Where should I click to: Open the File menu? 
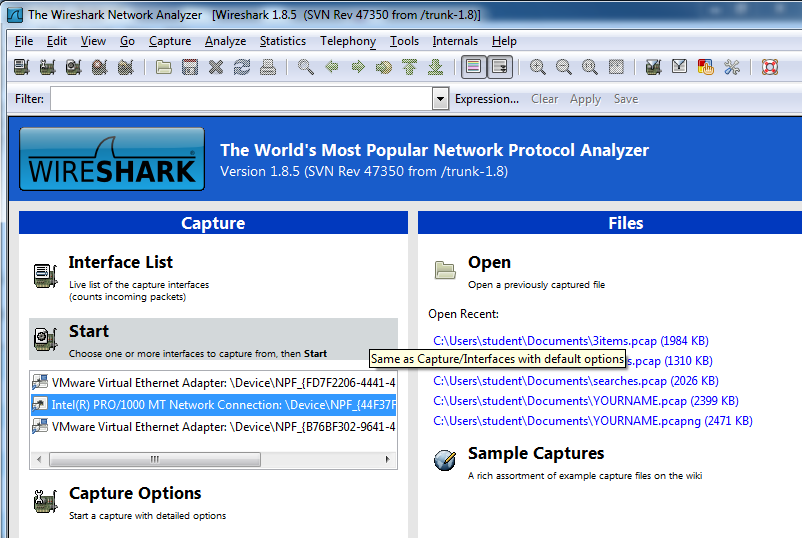point(24,41)
